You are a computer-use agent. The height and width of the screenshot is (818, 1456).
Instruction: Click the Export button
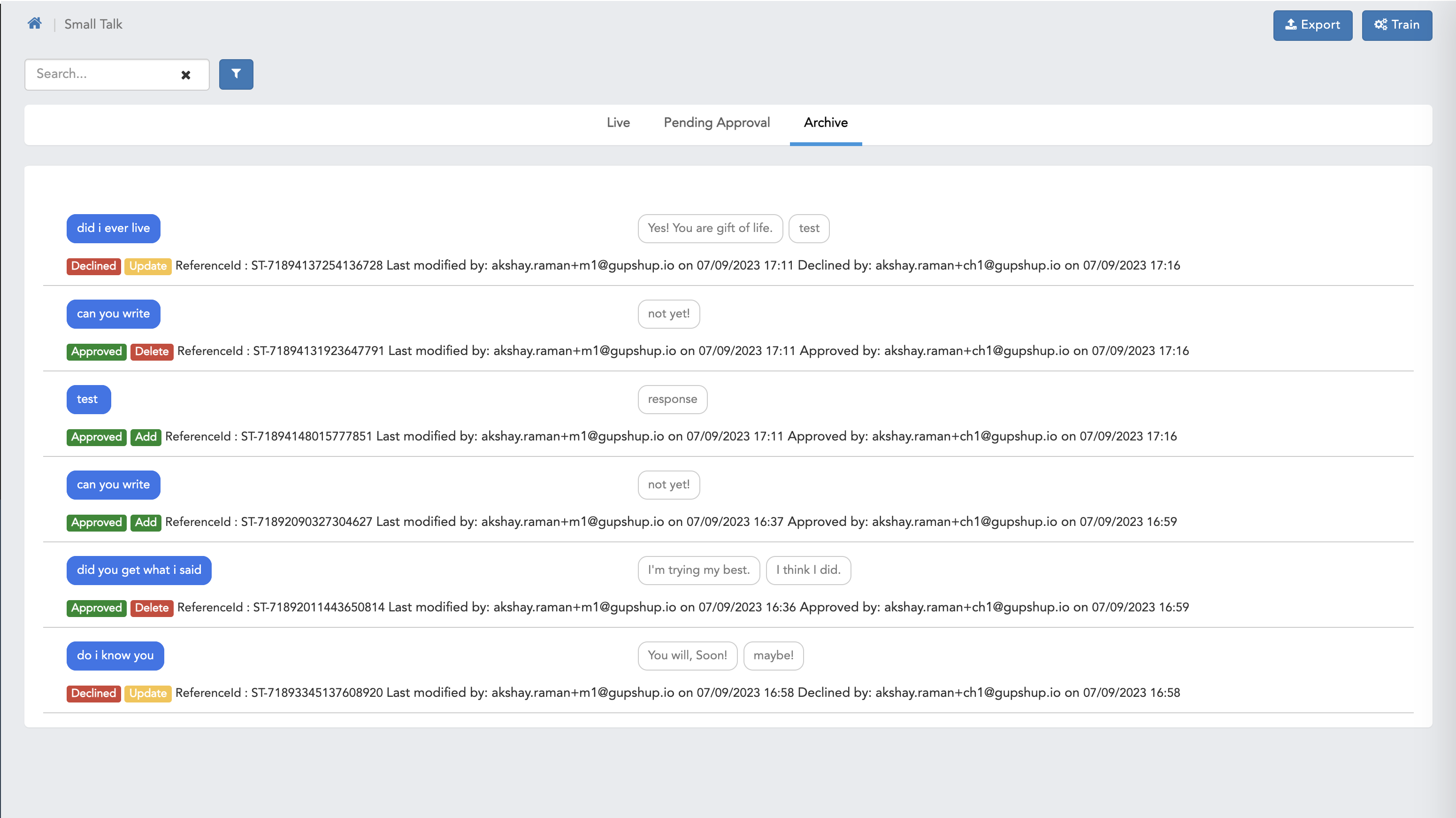[x=1312, y=25]
